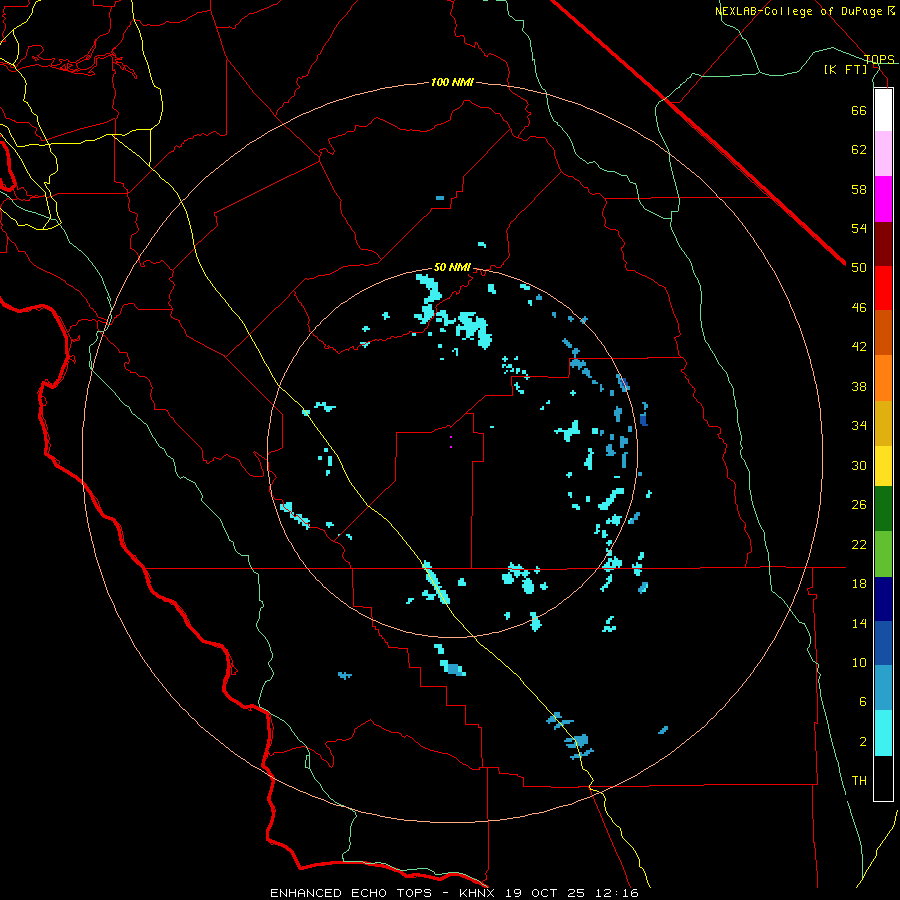
Task: Click the magenta 58 kft legend swatch
Action: pos(883,199)
